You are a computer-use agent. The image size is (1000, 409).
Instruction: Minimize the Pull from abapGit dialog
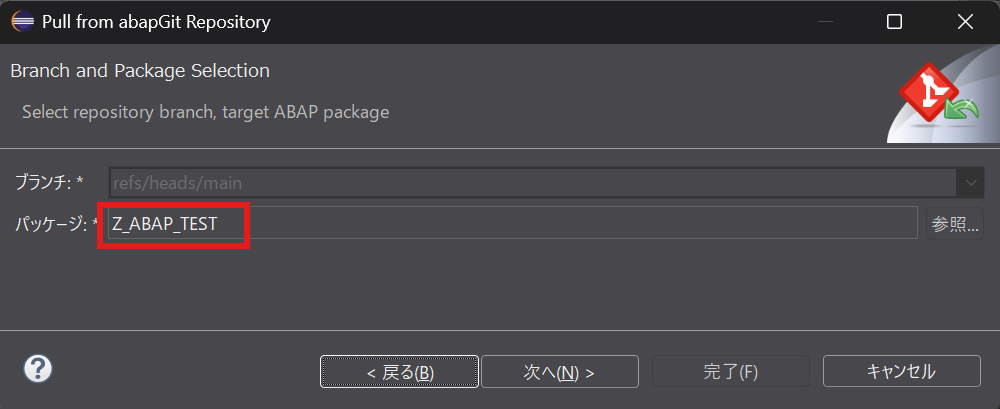823,21
